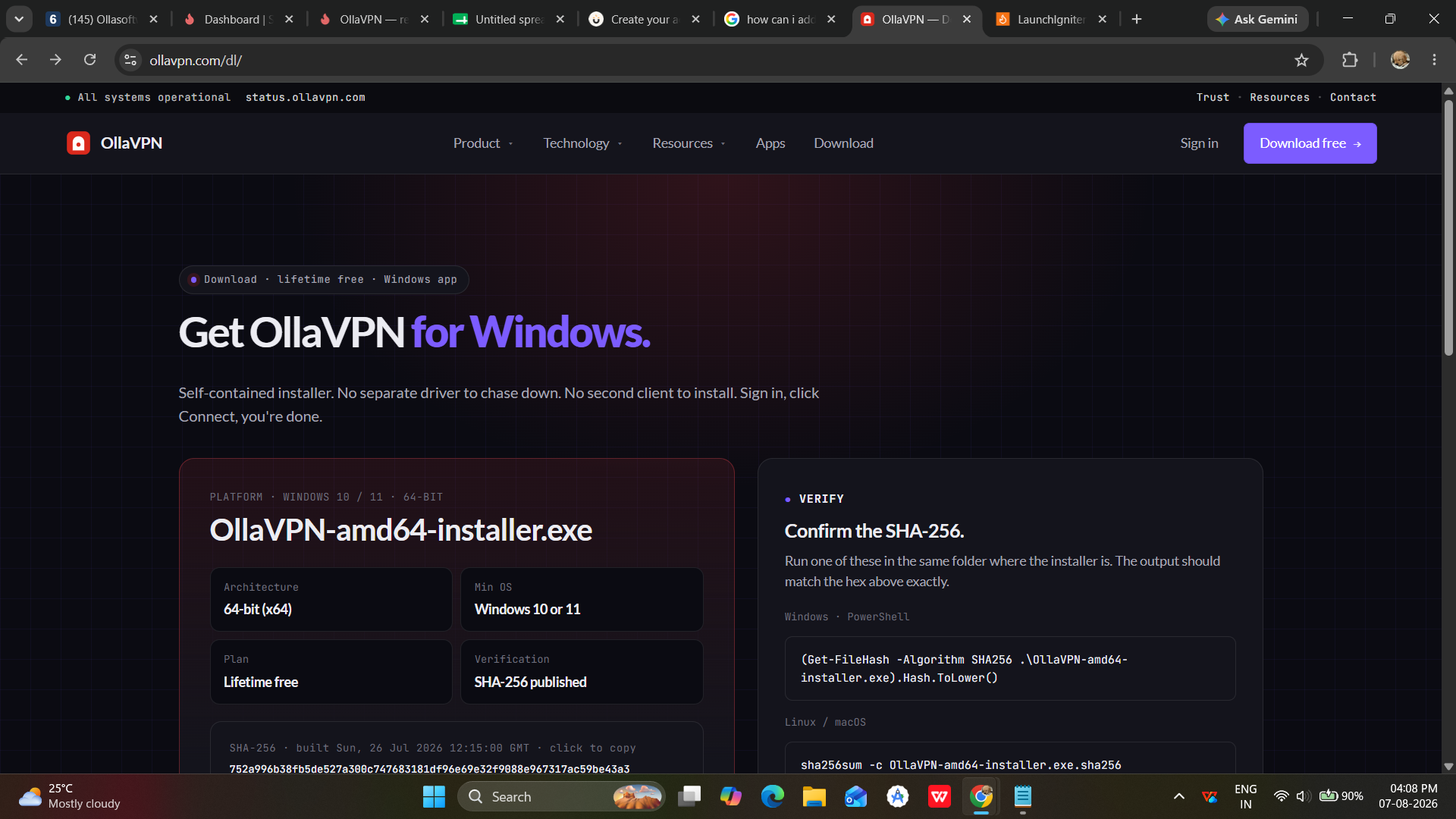
Task: Expand the Technology dropdown menu
Action: 582,143
